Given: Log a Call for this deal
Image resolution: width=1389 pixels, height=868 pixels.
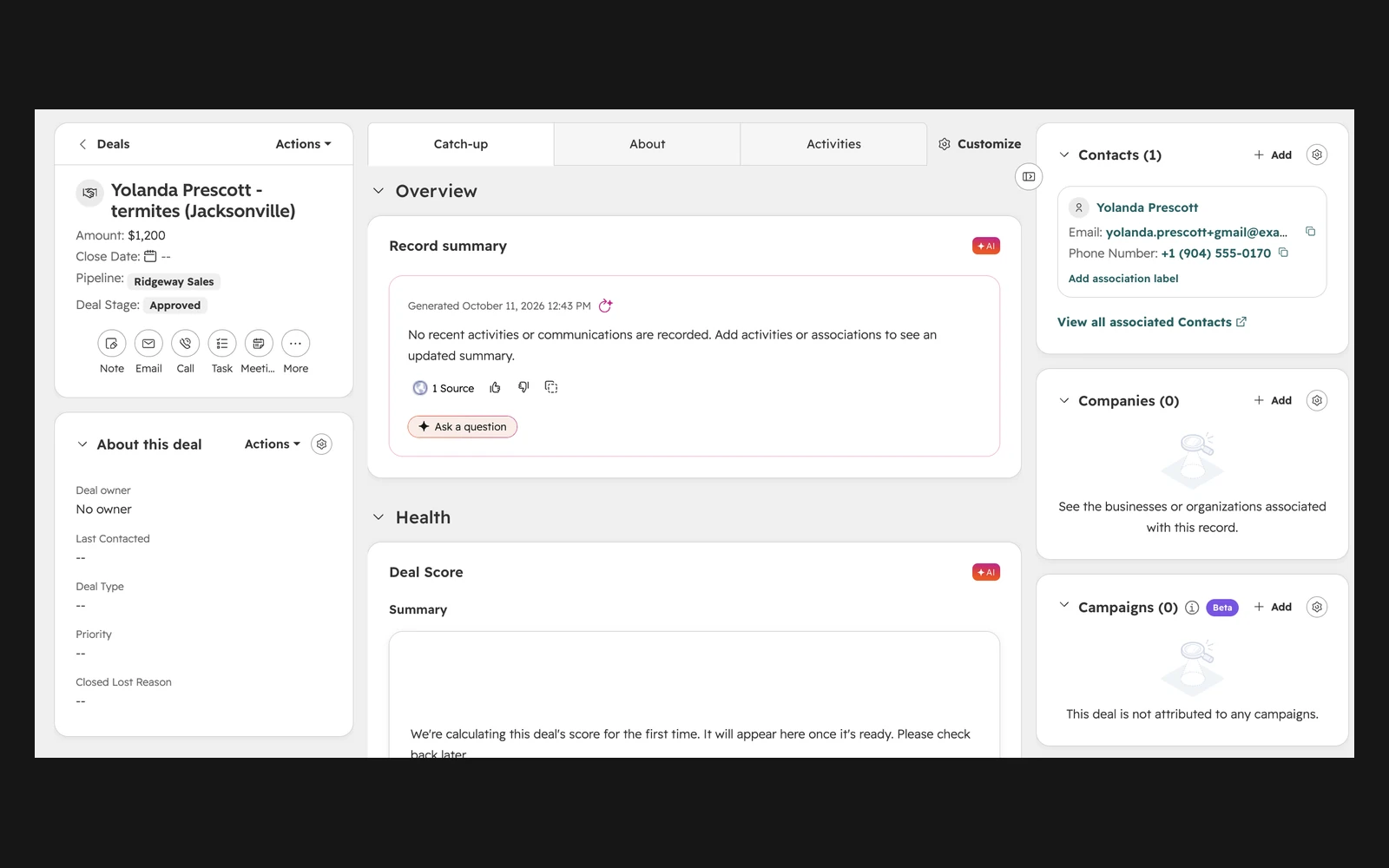Looking at the screenshot, I should [185, 344].
